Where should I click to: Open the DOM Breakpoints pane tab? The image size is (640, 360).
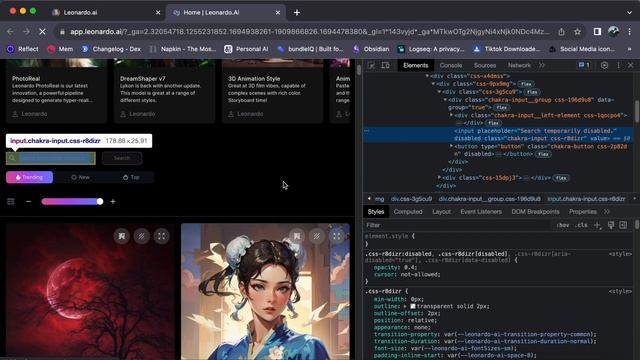[x=535, y=211]
